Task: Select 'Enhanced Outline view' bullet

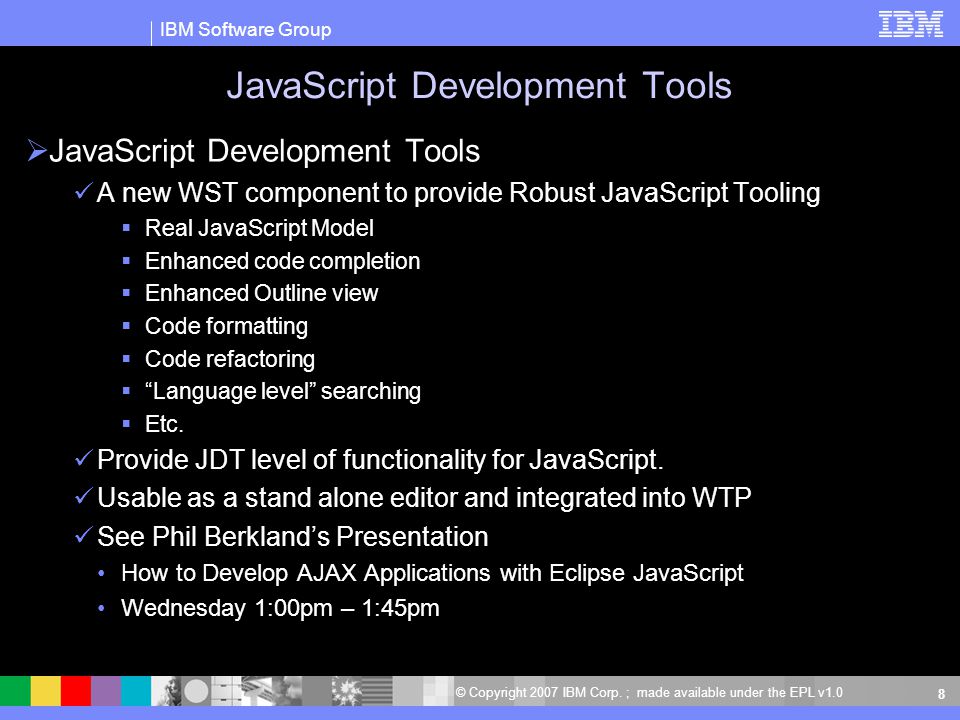Action: pos(261,293)
